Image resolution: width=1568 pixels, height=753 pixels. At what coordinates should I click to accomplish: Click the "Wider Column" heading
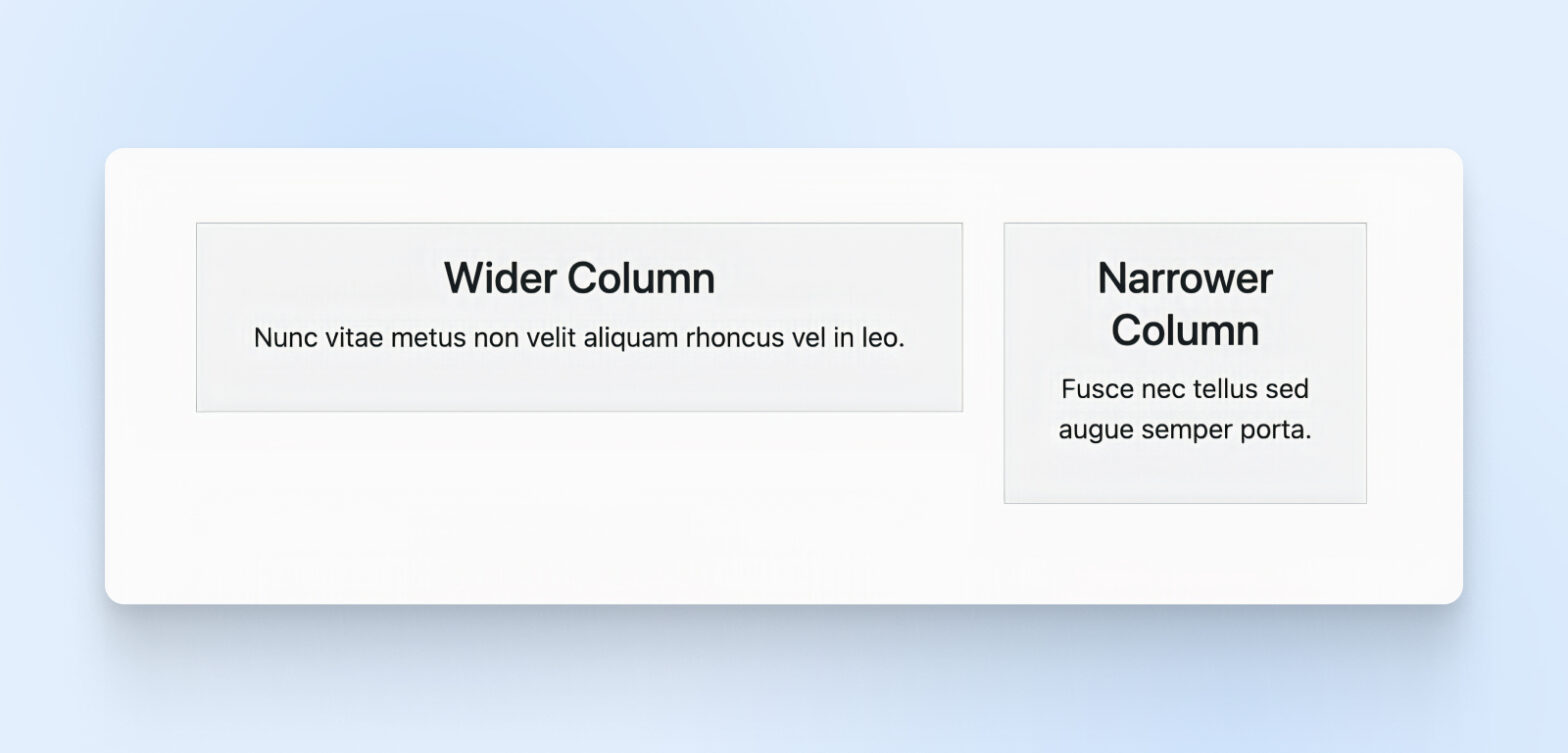click(x=579, y=278)
